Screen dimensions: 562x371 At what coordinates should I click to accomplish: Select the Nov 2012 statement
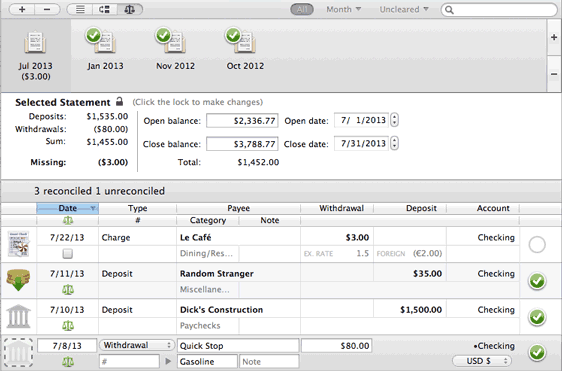coord(175,50)
